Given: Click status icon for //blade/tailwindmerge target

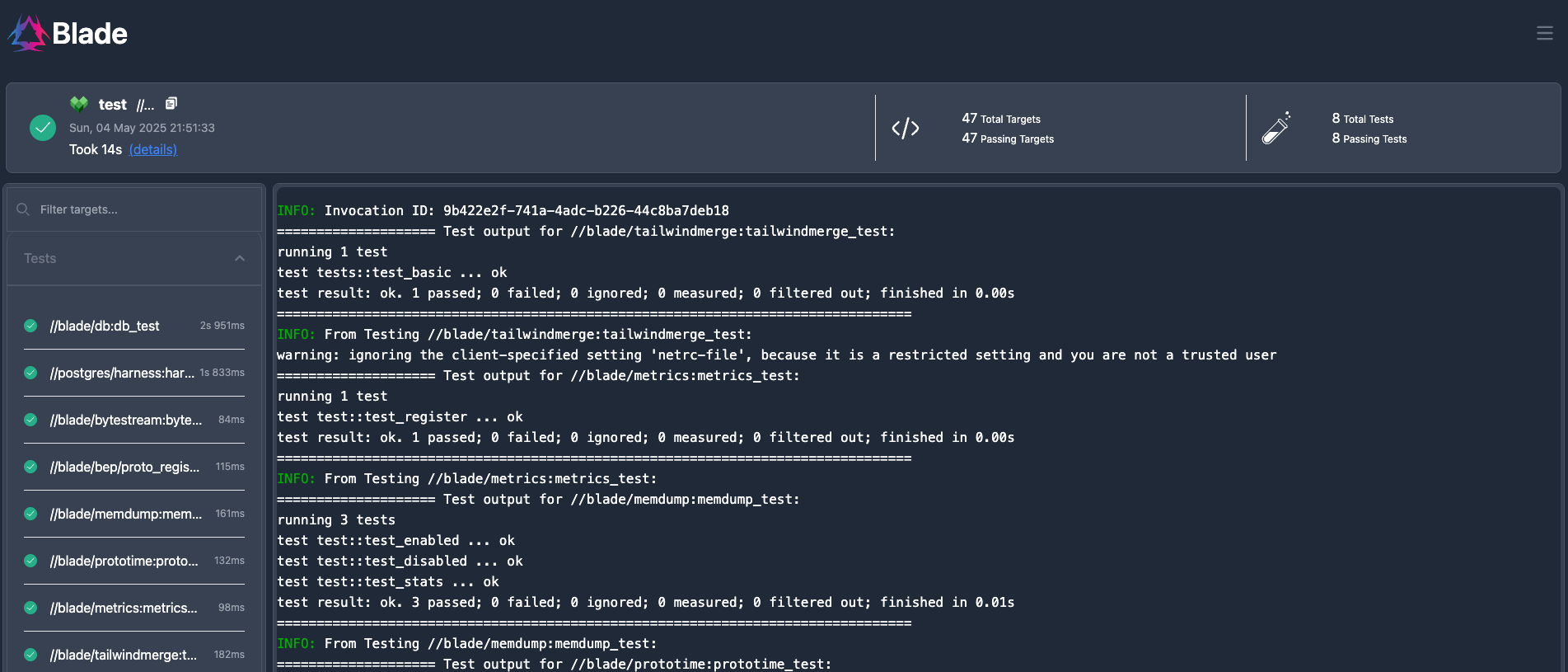Looking at the screenshot, I should tap(30, 655).
